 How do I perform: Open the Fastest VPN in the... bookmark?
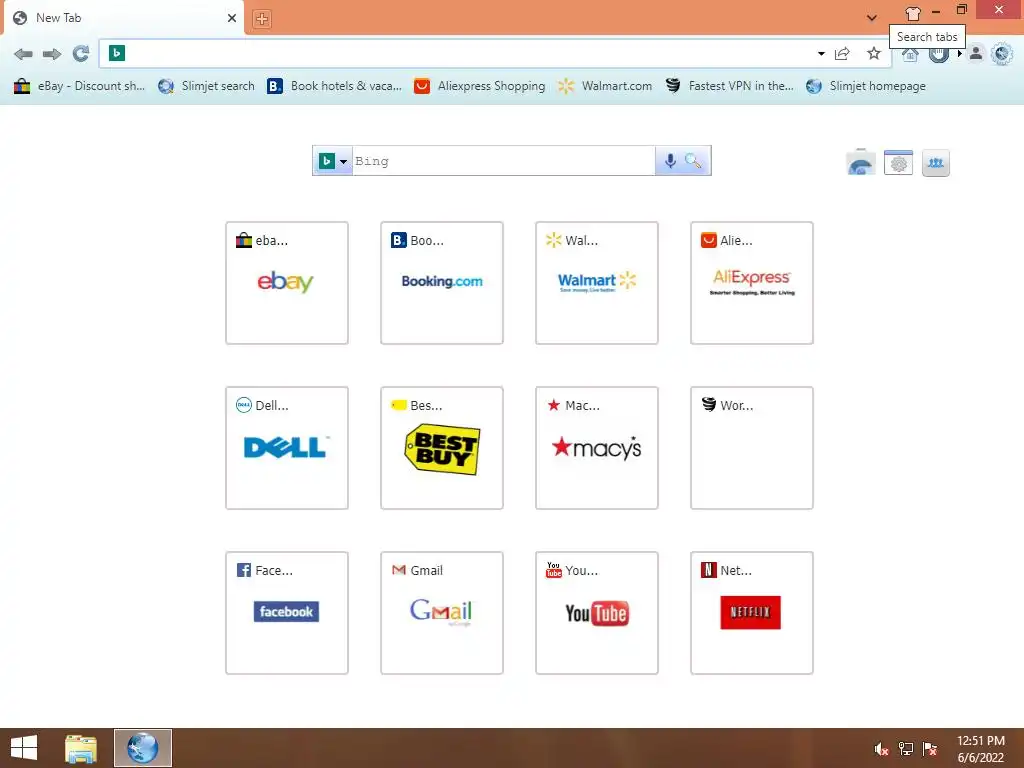point(729,86)
